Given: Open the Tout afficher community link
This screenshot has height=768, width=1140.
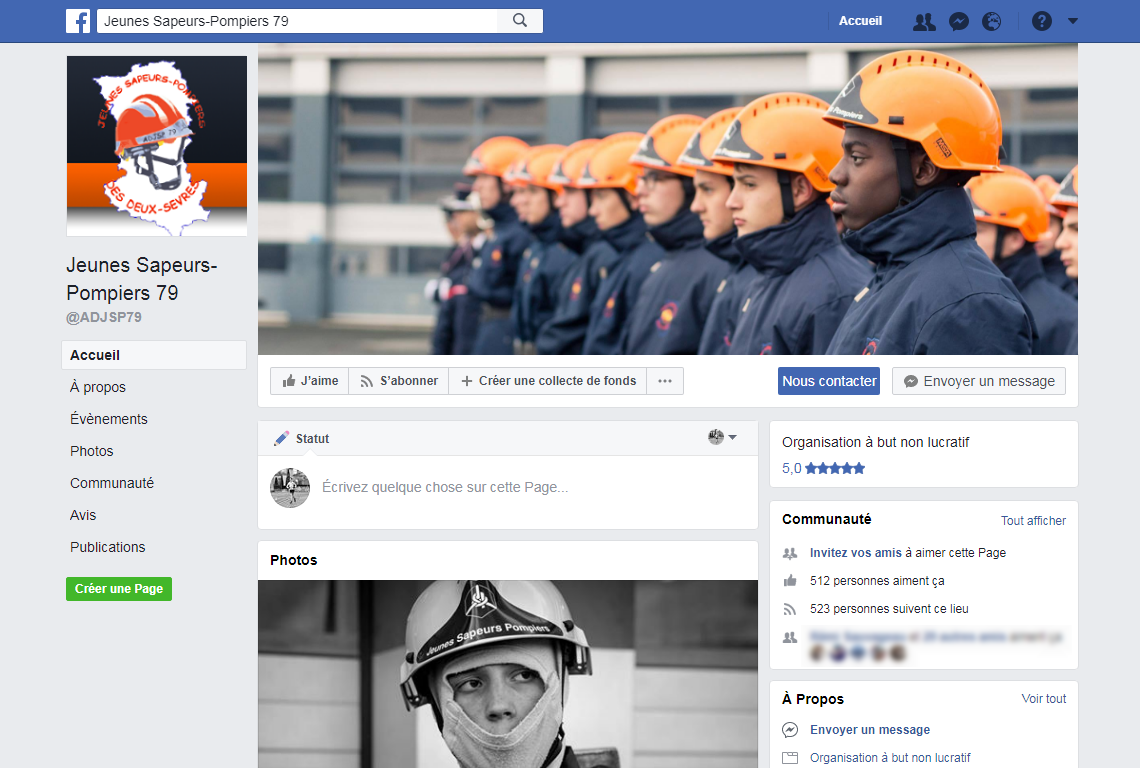Looking at the screenshot, I should [1033, 521].
